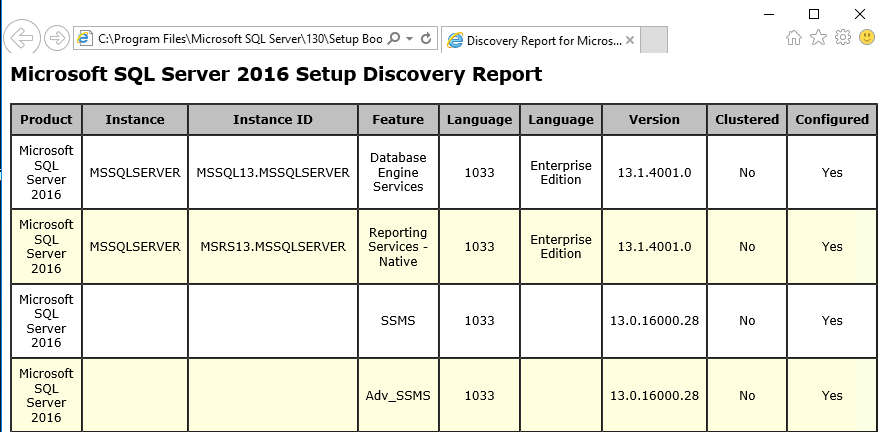Open Favorites star icon
880x432 pixels.
[x=819, y=38]
